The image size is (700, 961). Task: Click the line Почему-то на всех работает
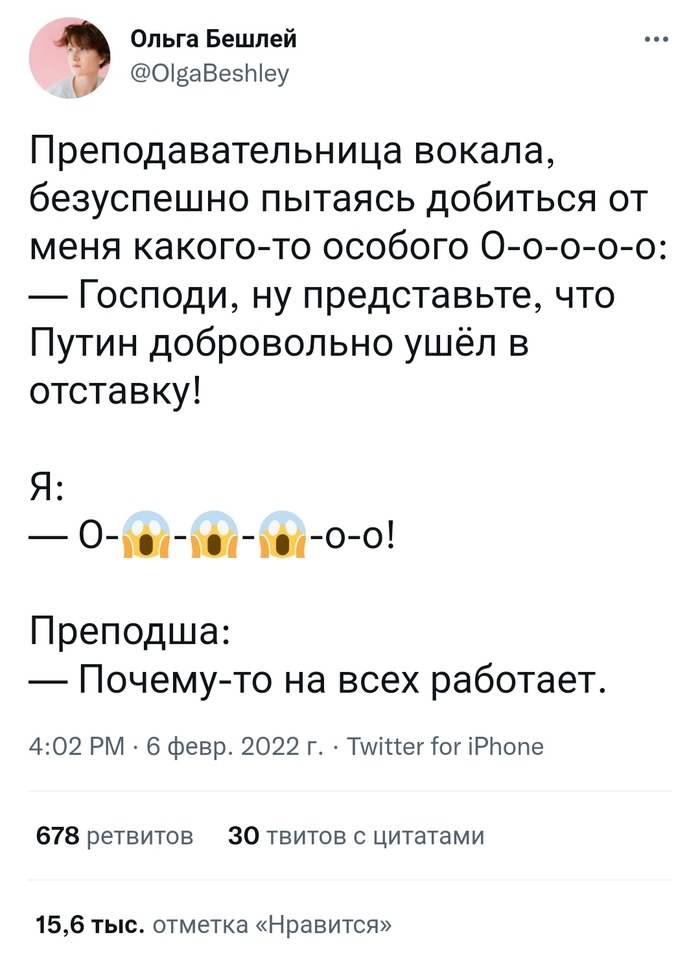click(x=320, y=681)
